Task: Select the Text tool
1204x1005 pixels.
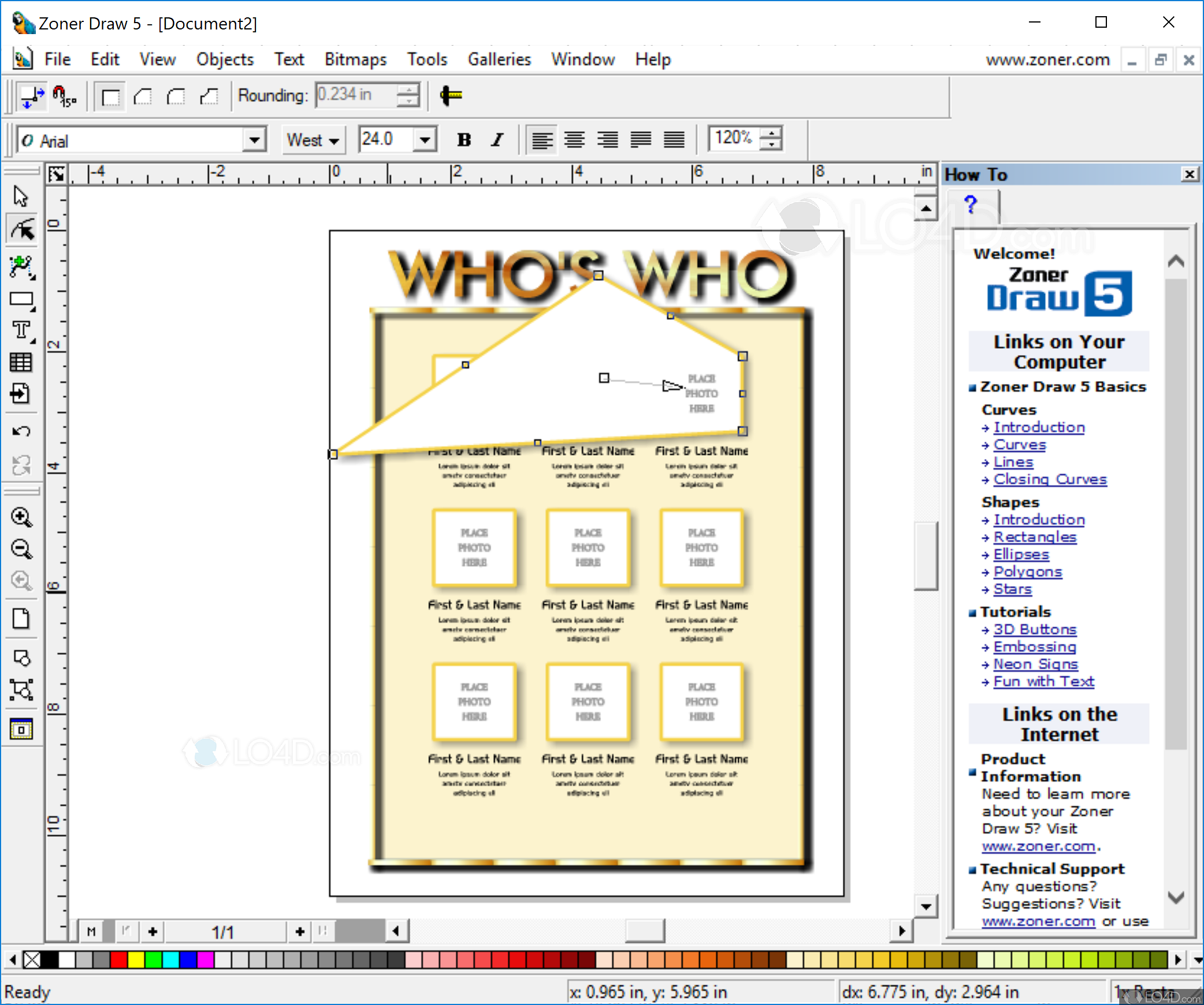Action: coord(21,330)
